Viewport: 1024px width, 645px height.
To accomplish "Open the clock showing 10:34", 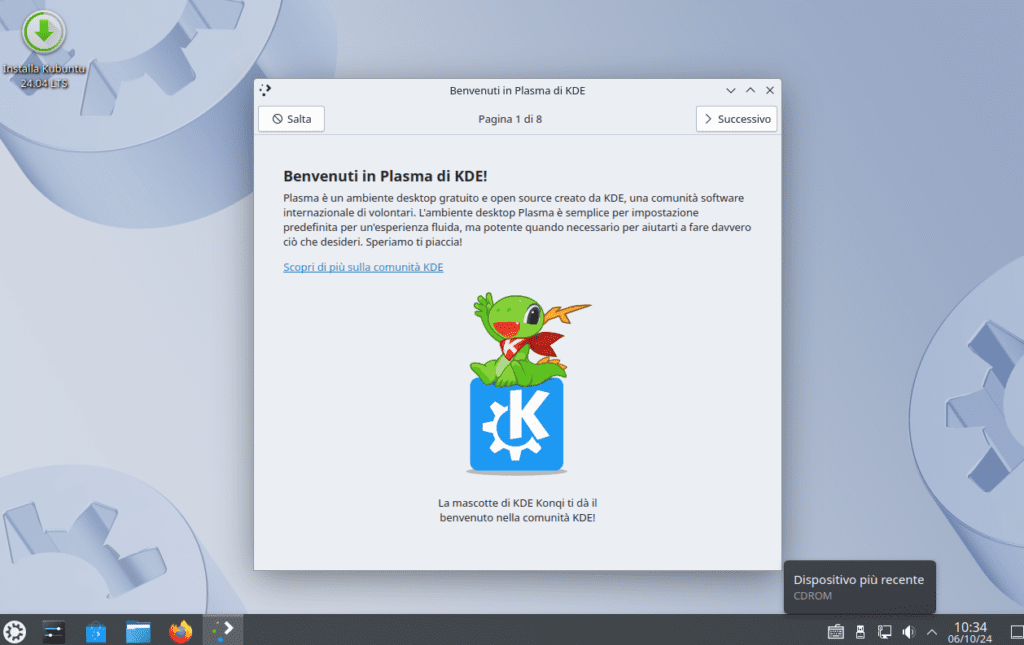I will click(970, 632).
